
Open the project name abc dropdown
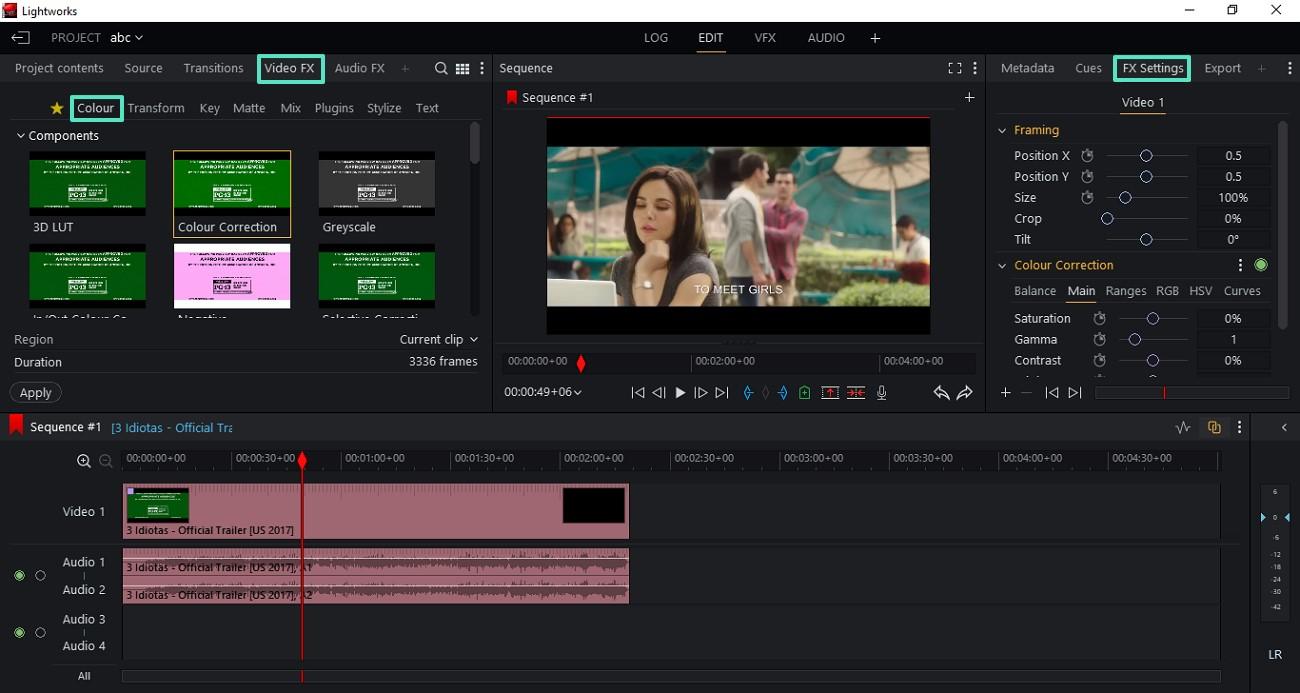click(x=126, y=38)
